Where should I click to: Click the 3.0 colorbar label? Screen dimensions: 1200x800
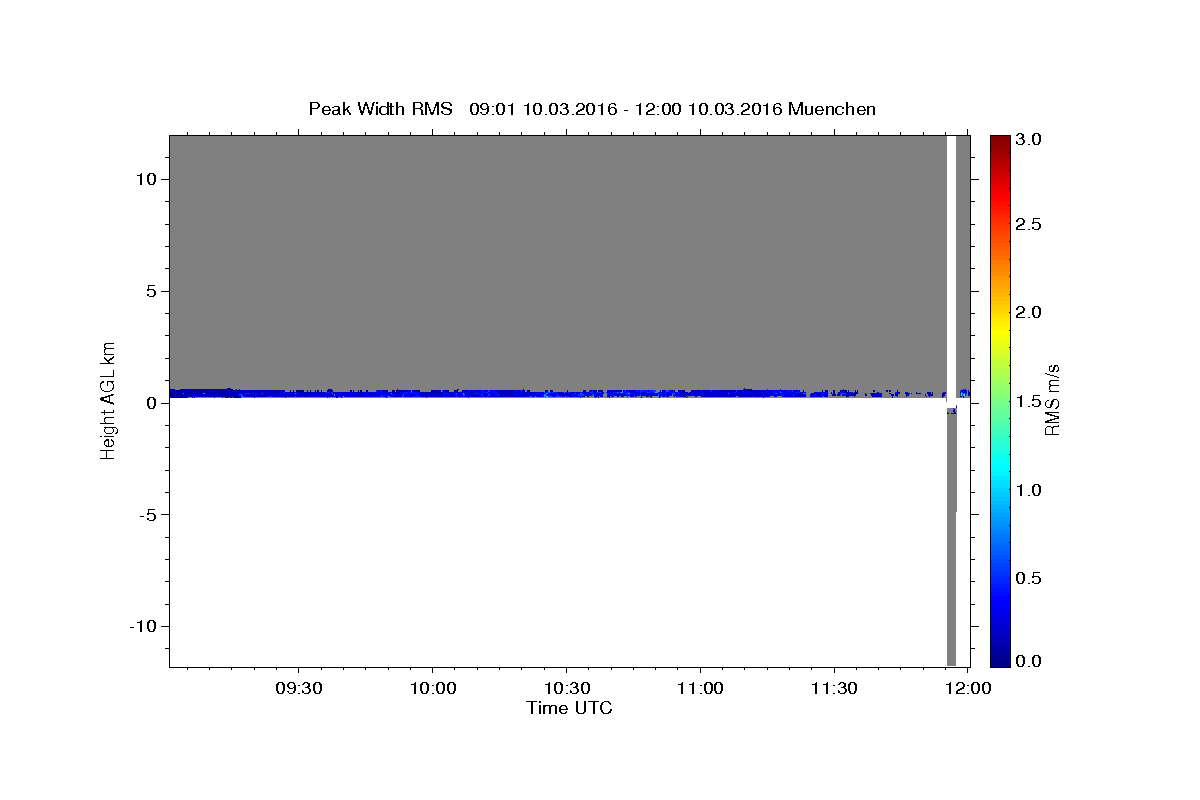[1028, 140]
